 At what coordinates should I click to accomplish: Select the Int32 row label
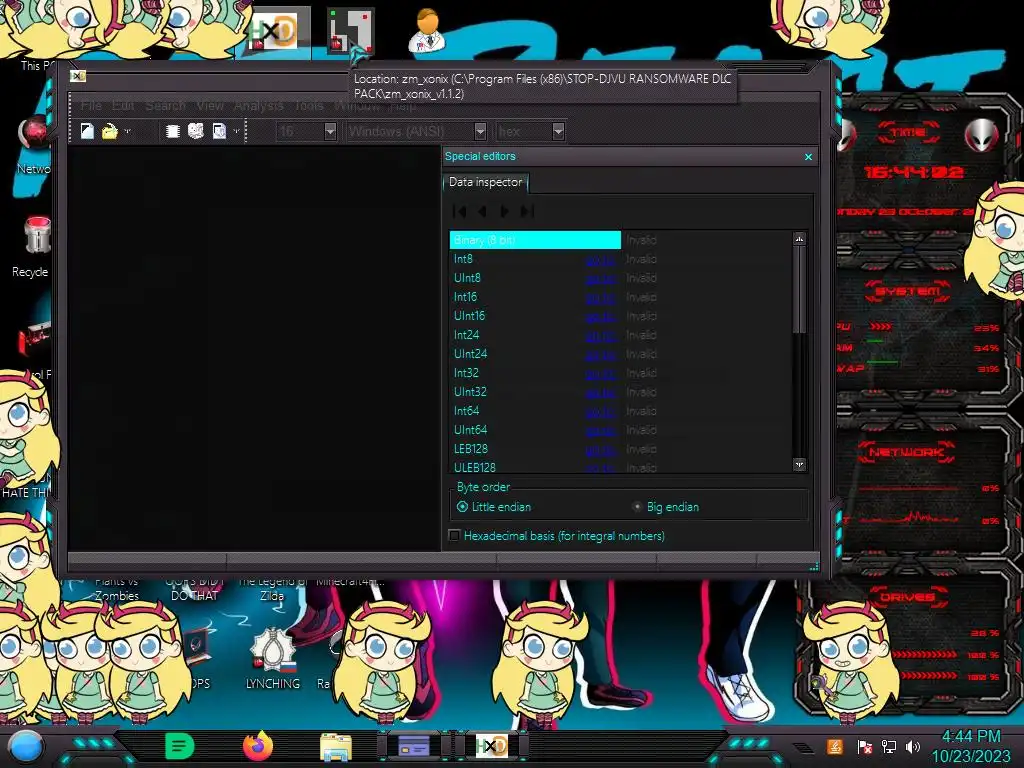[x=466, y=373]
